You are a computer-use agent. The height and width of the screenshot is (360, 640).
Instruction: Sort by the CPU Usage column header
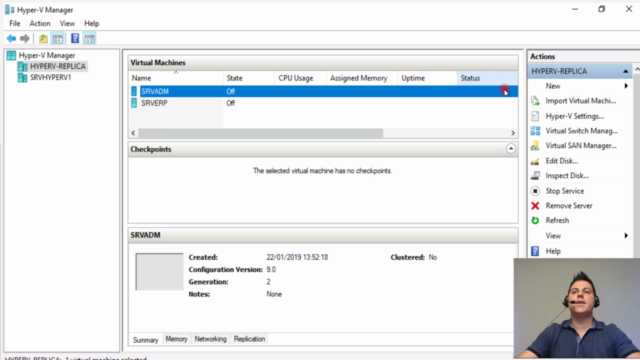point(300,78)
